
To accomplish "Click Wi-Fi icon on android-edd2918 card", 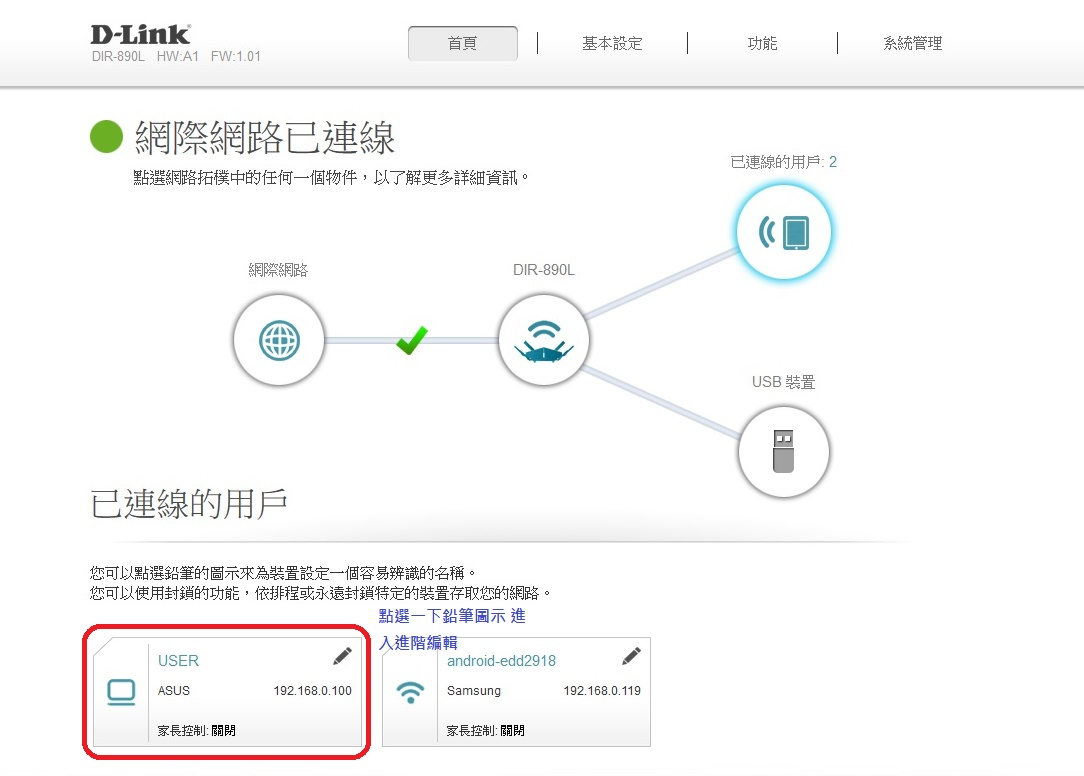I will coord(410,692).
